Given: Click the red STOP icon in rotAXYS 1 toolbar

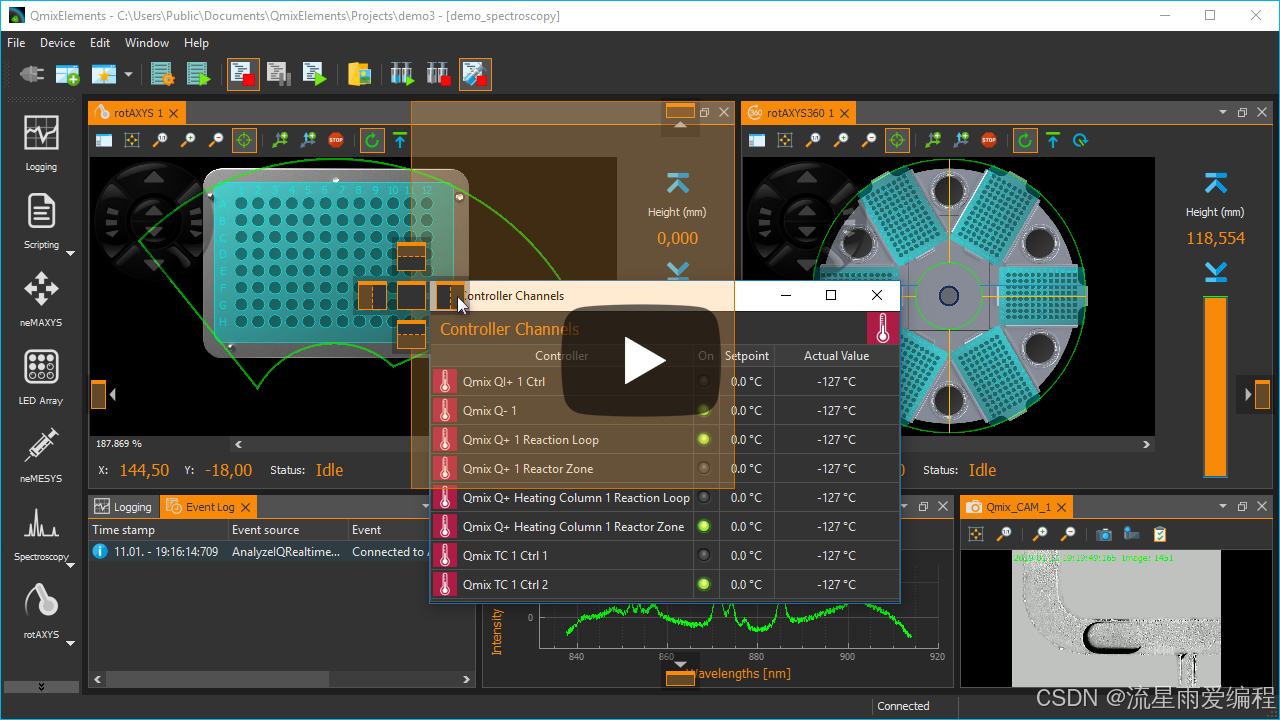Looking at the screenshot, I should tap(336, 140).
